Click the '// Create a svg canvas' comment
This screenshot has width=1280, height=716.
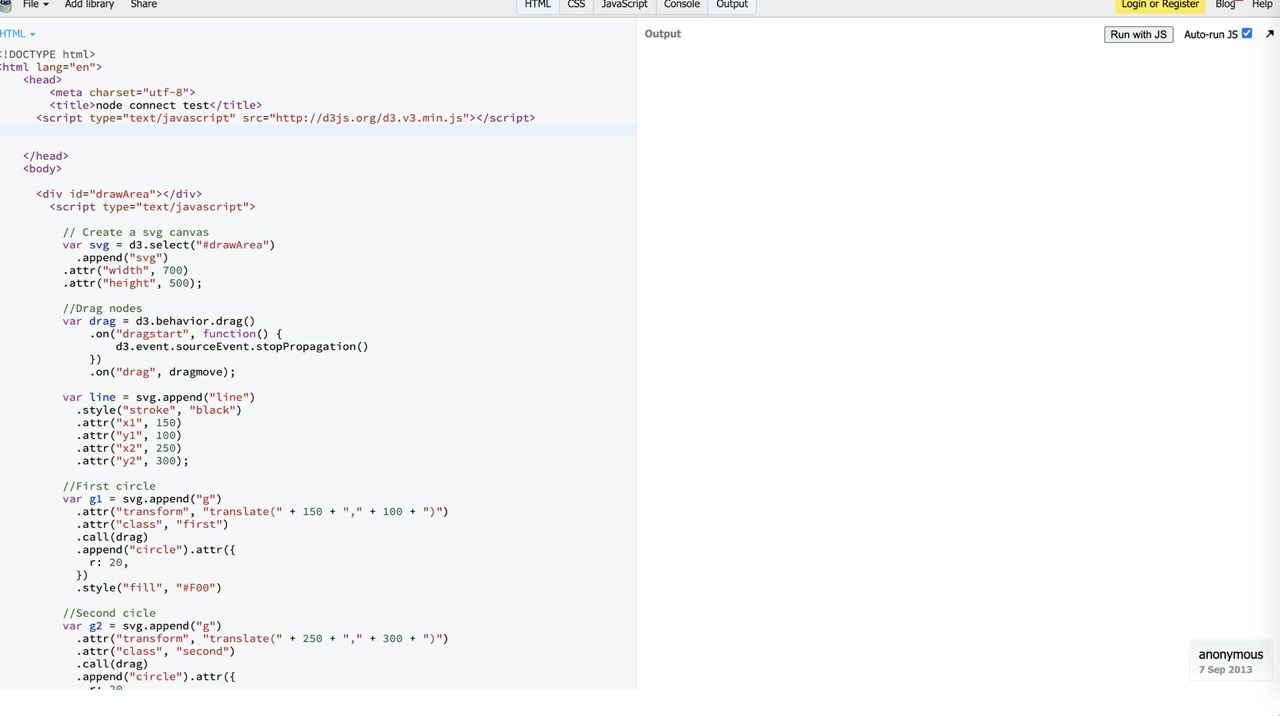coord(136,232)
